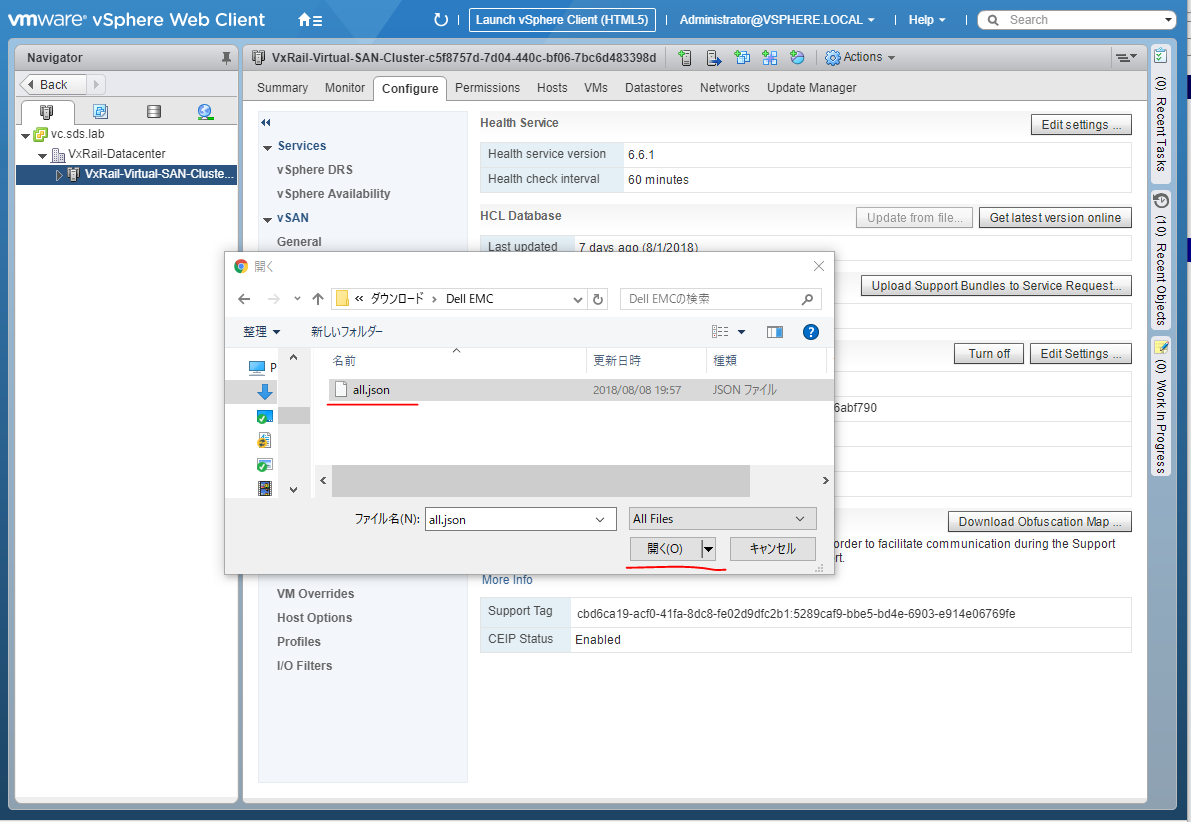Image resolution: width=1191 pixels, height=822 pixels.
Task: Select the Networking navigator icon
Action: coord(205,112)
